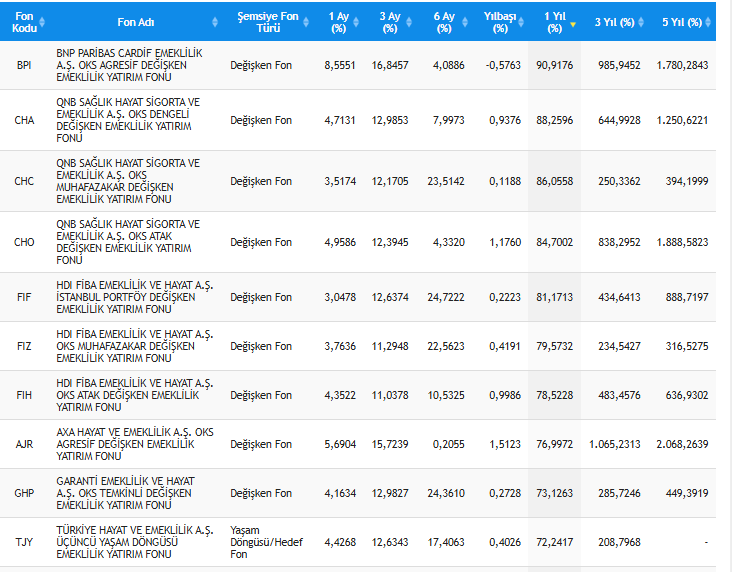The height and width of the screenshot is (572, 732).
Task: Open QNB Sağlık OKS Muhafazakar fund name
Action: coord(128,181)
